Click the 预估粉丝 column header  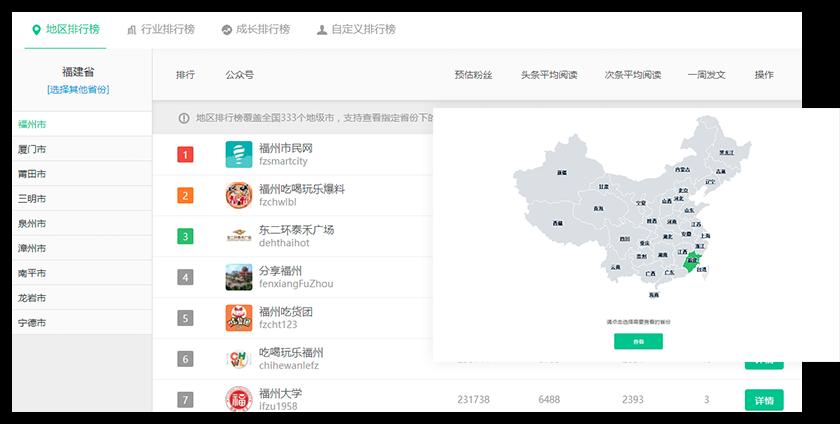(473, 75)
